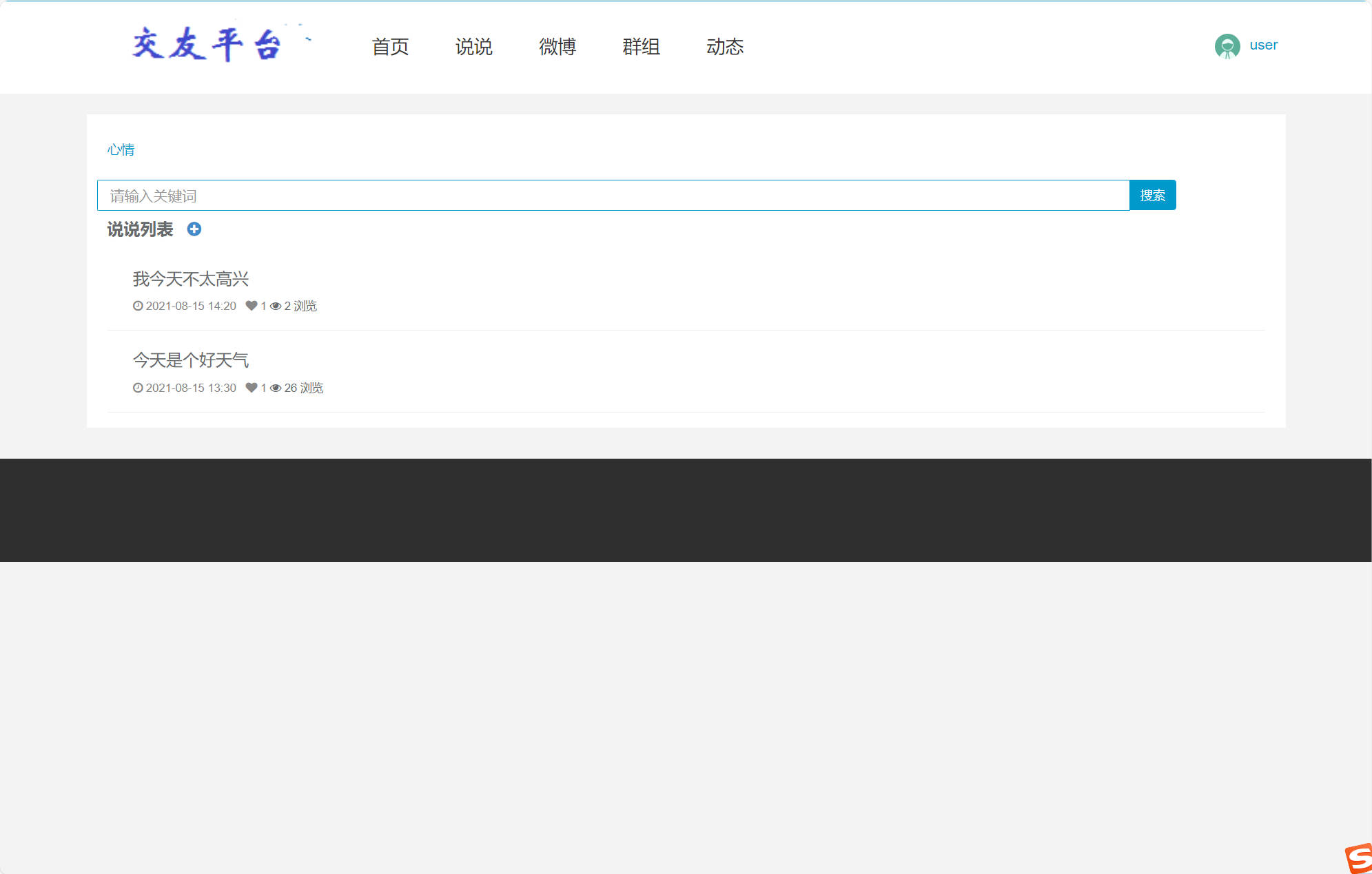
Task: Click clock icon beside 2021-08-15 13:30
Action: [138, 388]
